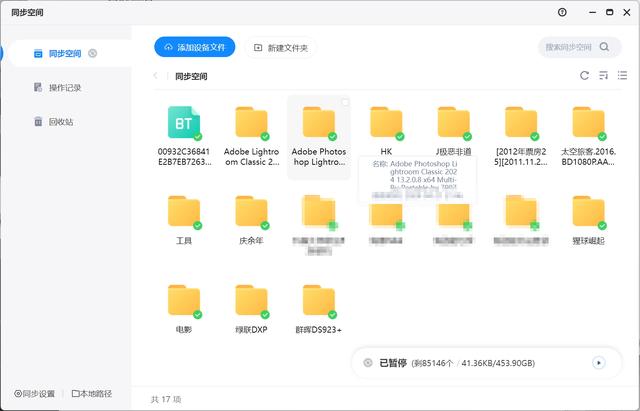Select the Adobe Lightroom Classic folder
The height and width of the screenshot is (411, 640).
tap(251, 136)
